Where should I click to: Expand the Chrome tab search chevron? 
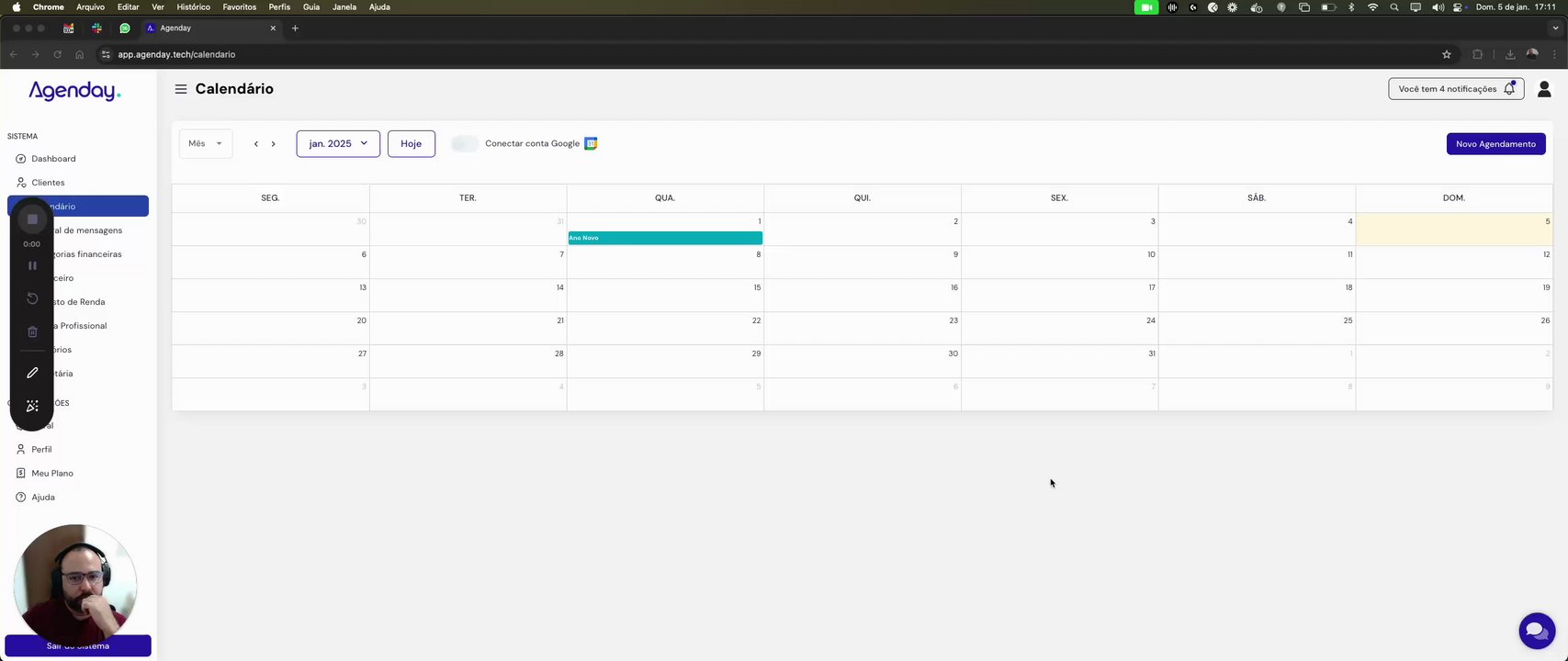point(1555,28)
